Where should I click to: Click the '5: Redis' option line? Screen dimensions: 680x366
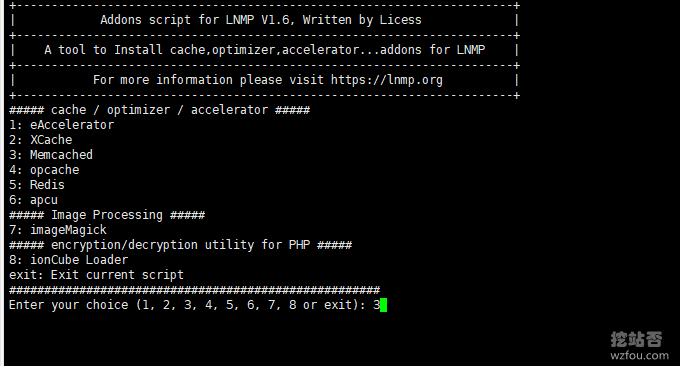coord(37,185)
